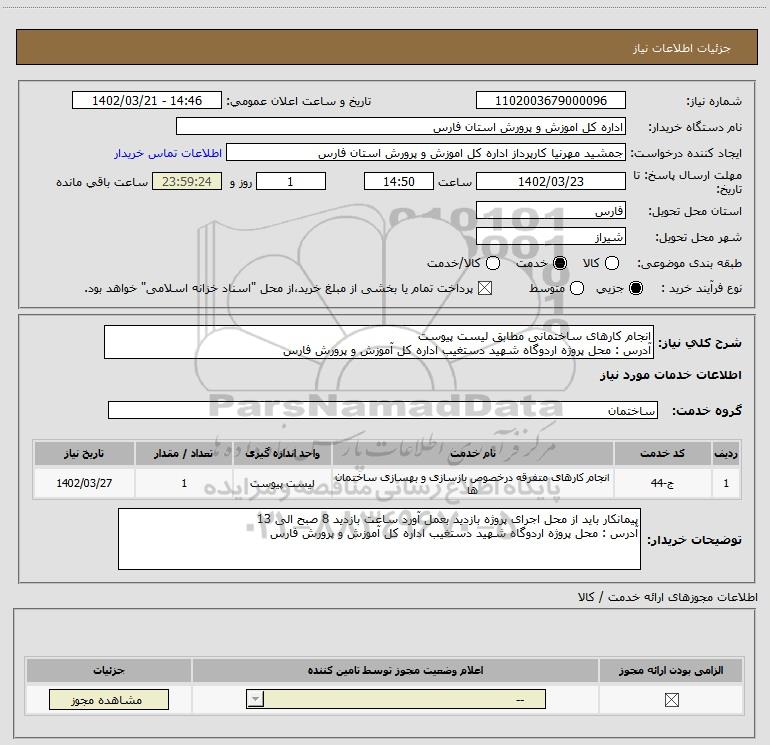Select the کالا/خدمت radio option
The width and height of the screenshot is (770, 745).
[x=493, y=263]
